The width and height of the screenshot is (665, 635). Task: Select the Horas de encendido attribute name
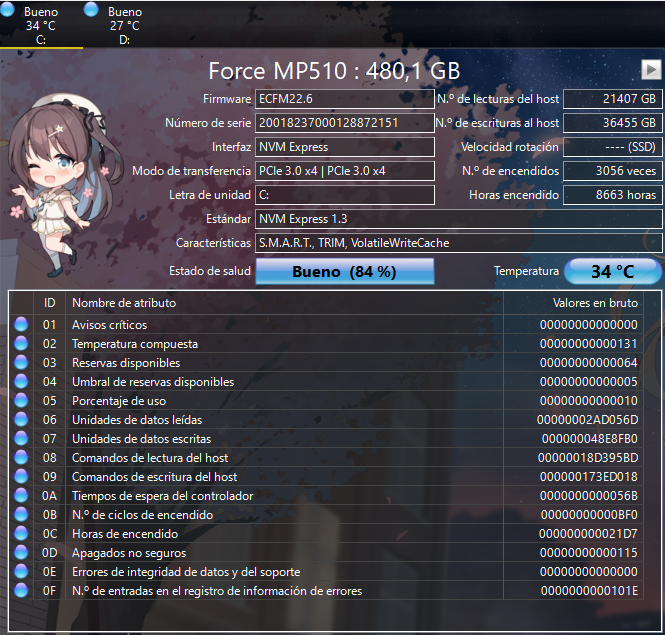(x=125, y=534)
